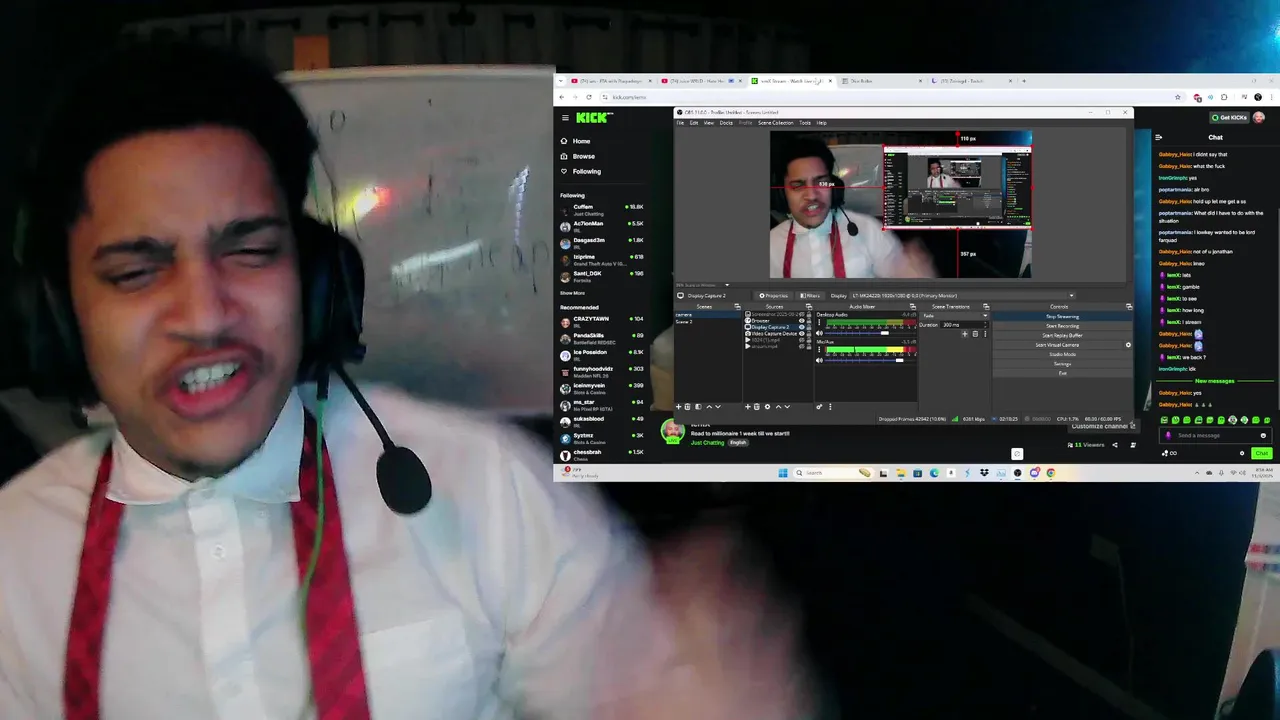
Task: Lock the Video Capture Device source
Action: (x=809, y=334)
